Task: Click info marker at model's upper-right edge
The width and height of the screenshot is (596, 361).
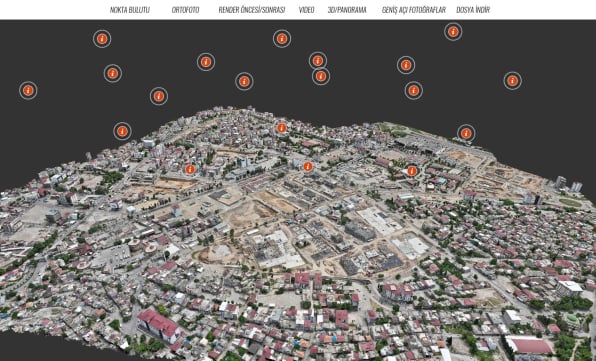Action: coord(466,133)
